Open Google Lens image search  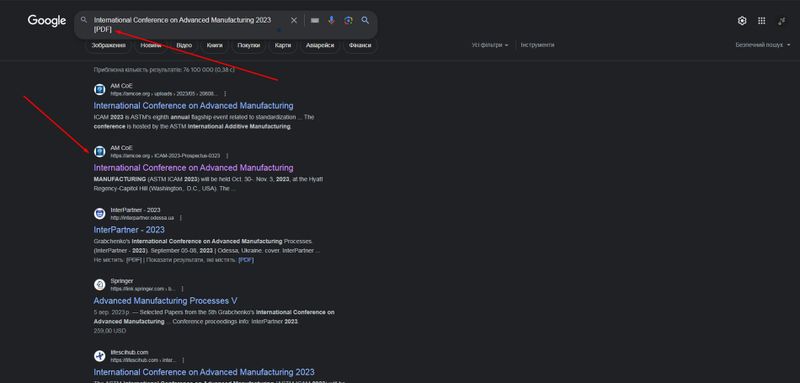348,20
